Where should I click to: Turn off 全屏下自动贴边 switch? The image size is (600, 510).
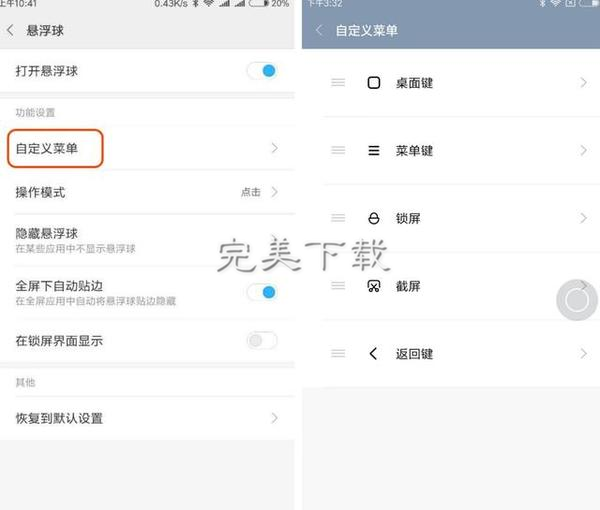pyautogui.click(x=262, y=292)
